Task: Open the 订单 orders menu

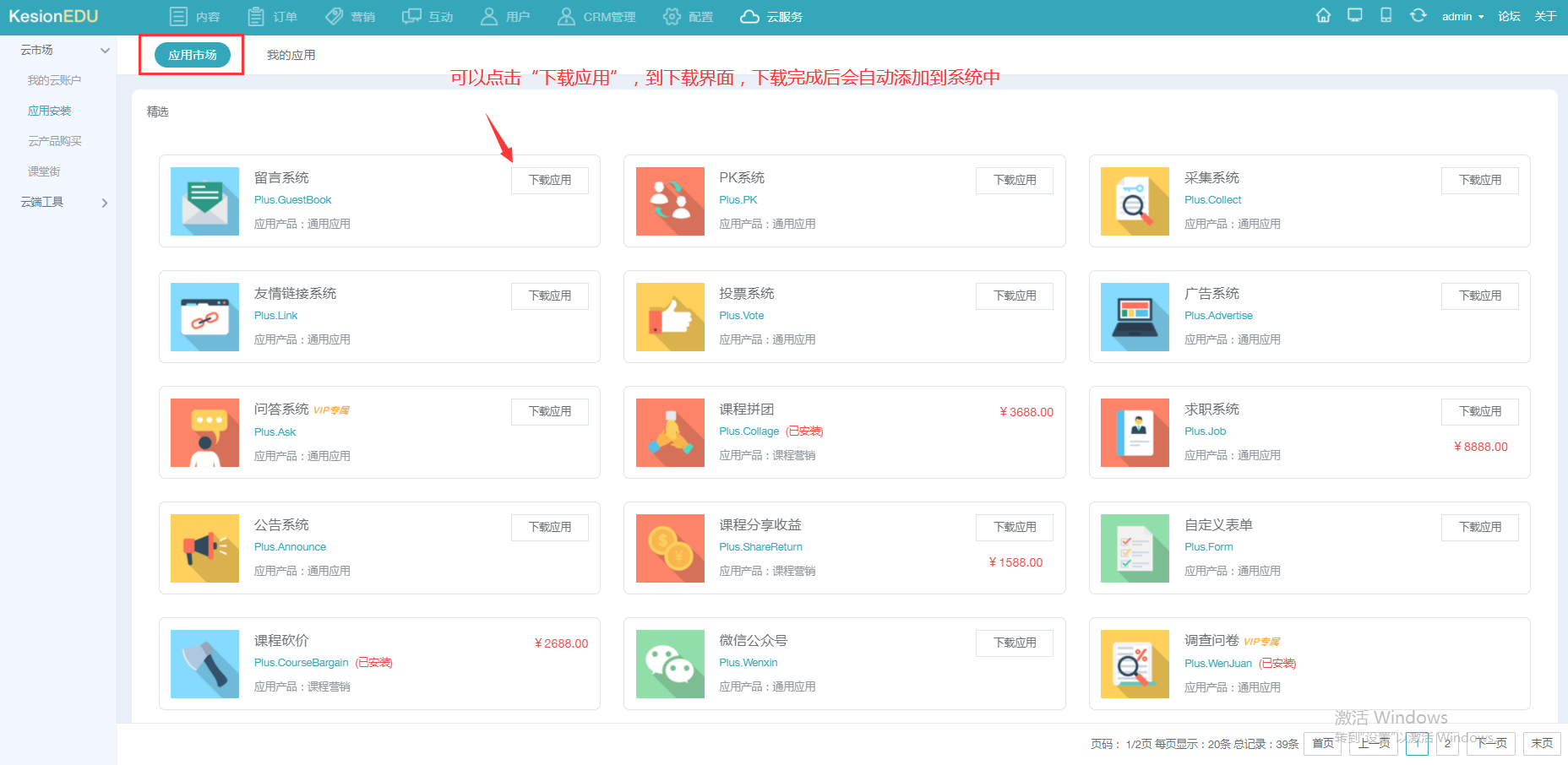Action: 272,17
